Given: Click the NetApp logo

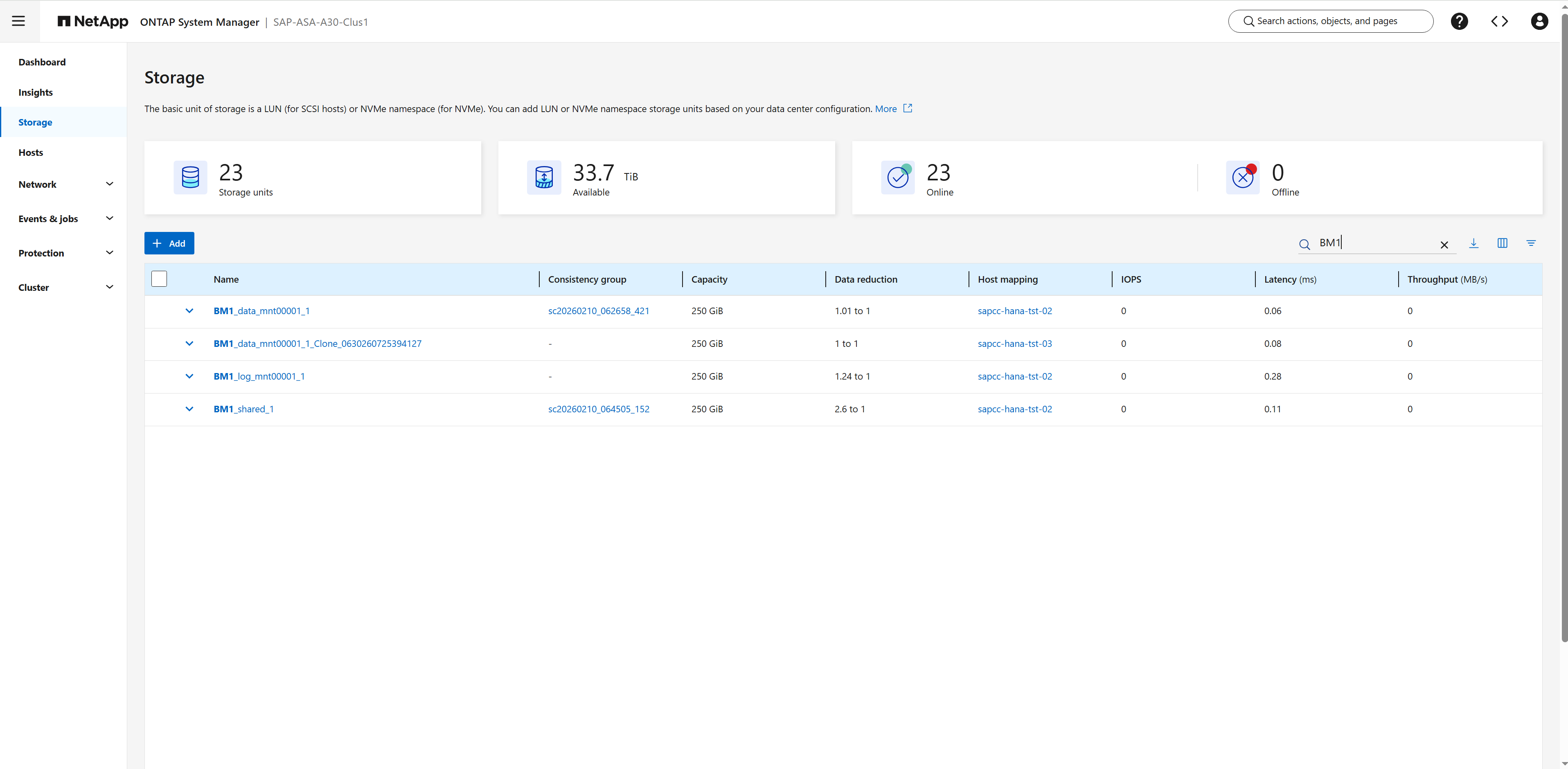Looking at the screenshot, I should pos(93,21).
